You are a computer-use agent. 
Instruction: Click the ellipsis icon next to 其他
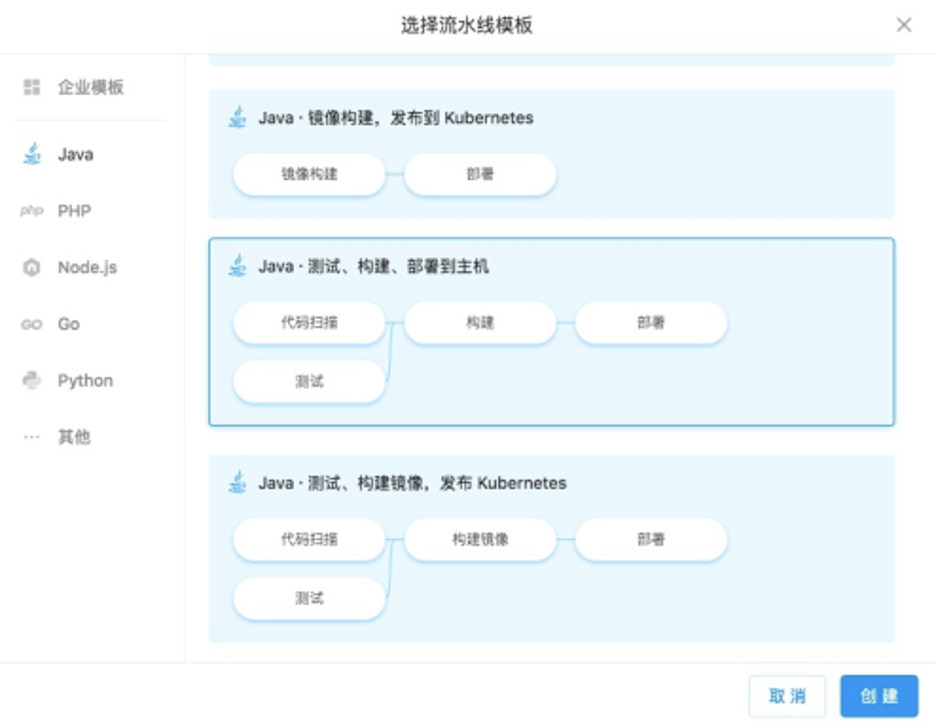pos(32,437)
